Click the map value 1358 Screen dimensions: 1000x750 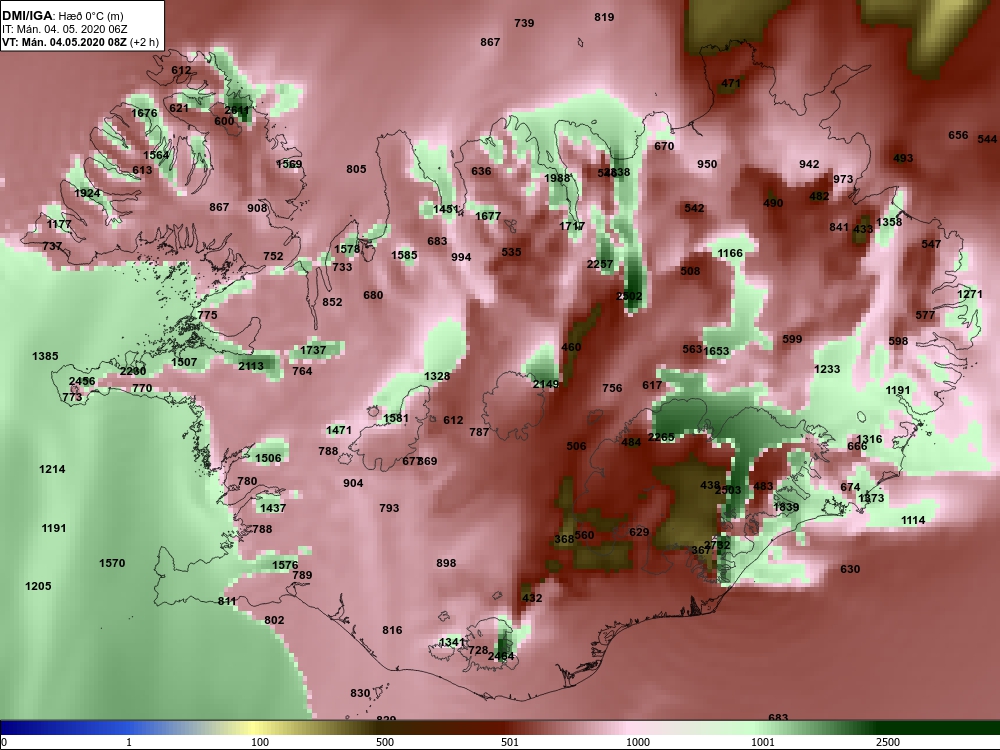coord(889,222)
